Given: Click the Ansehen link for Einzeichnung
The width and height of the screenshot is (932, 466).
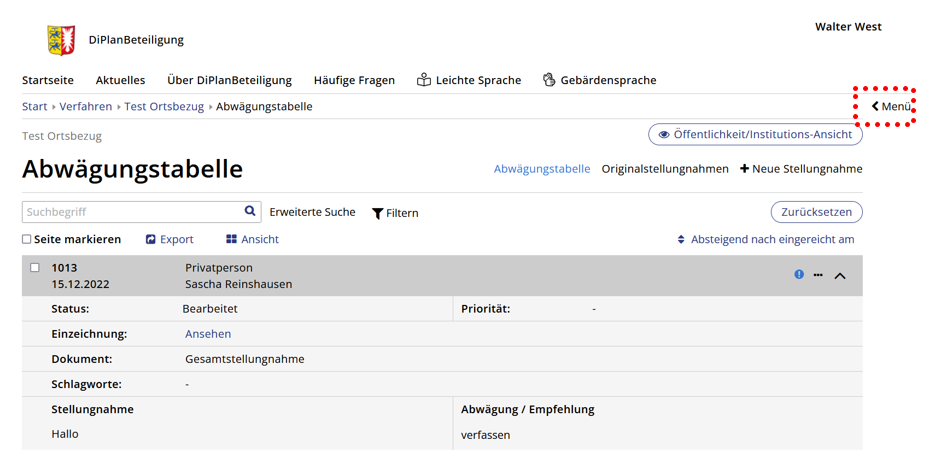Looking at the screenshot, I should (x=208, y=334).
